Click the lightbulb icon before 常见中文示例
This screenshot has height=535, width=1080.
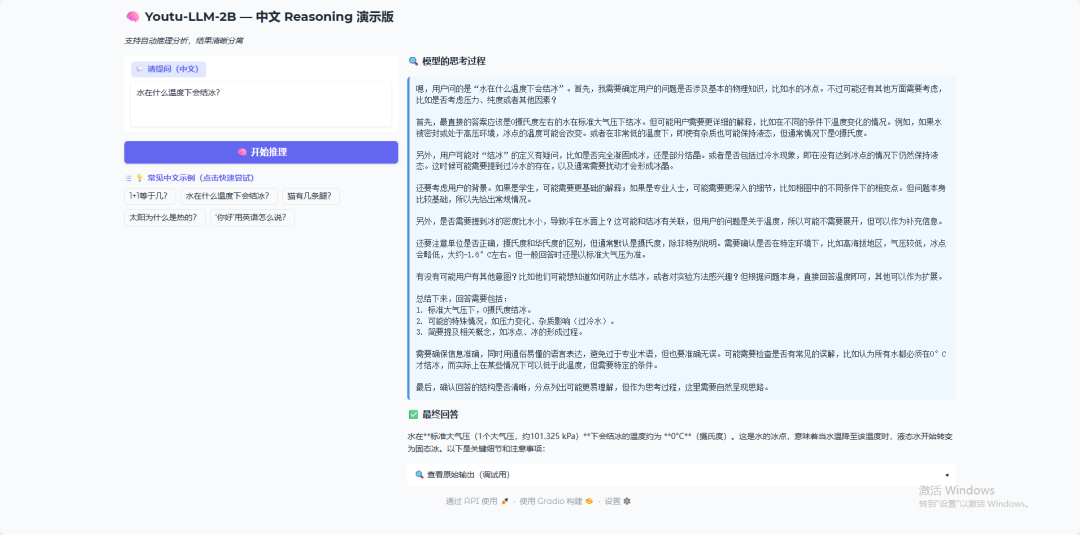(139, 178)
